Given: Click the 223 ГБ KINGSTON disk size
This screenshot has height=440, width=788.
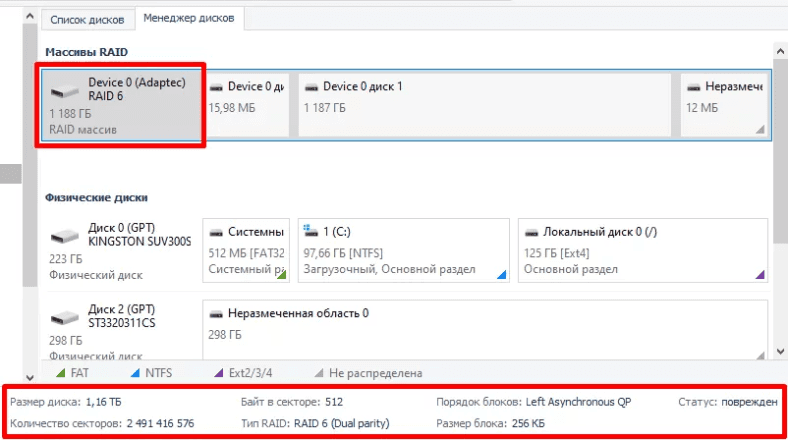Looking at the screenshot, I should click(66, 259).
